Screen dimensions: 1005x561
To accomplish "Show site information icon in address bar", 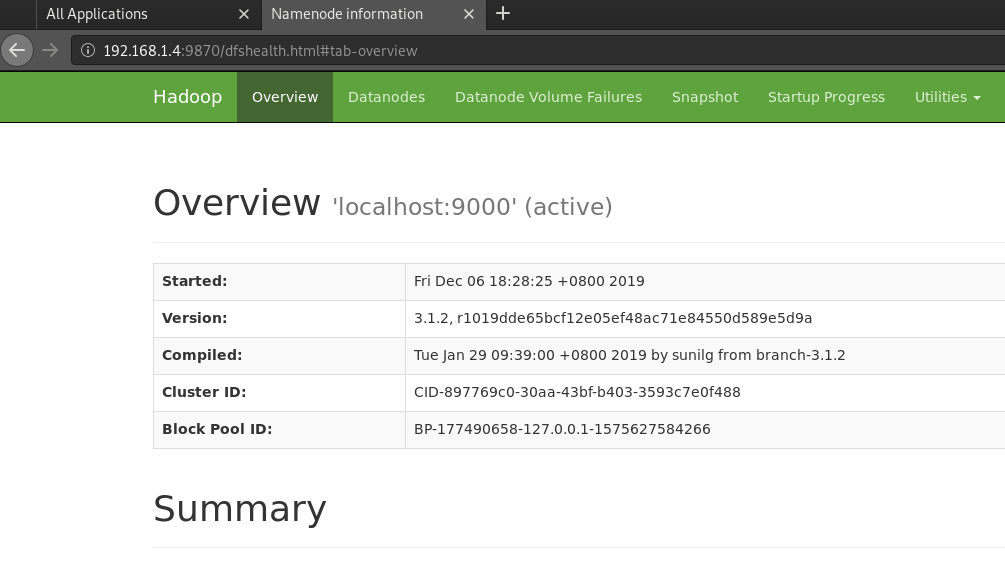I will pyautogui.click(x=88, y=50).
